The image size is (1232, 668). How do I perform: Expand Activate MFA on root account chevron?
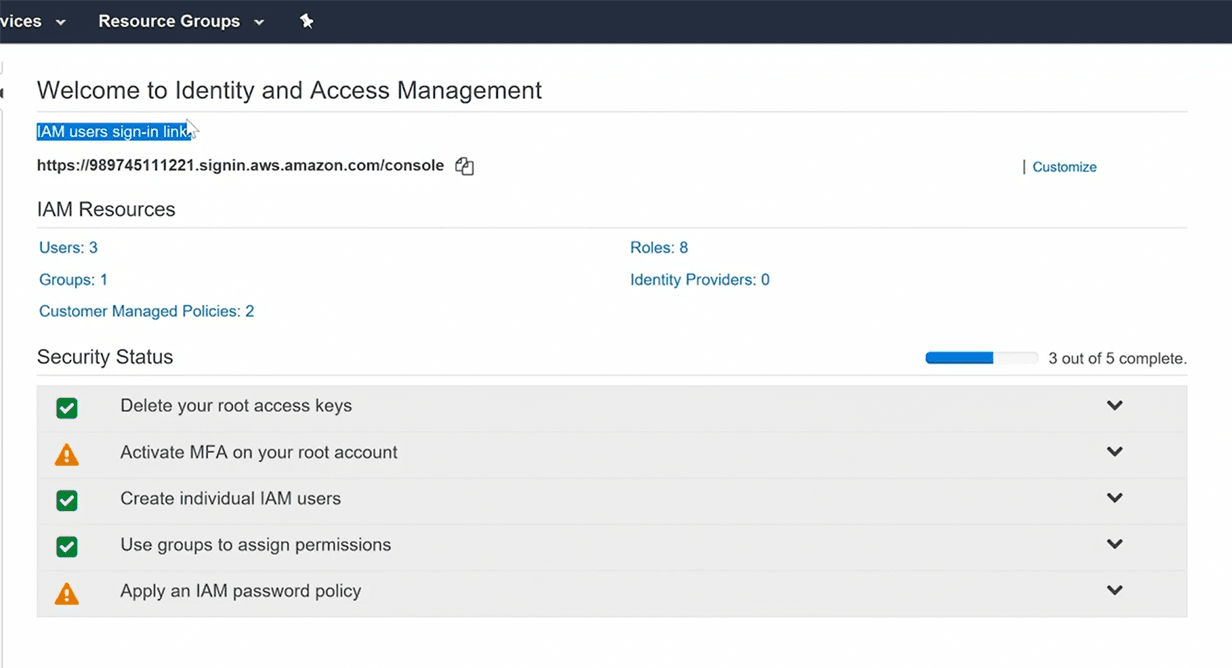click(x=1114, y=452)
